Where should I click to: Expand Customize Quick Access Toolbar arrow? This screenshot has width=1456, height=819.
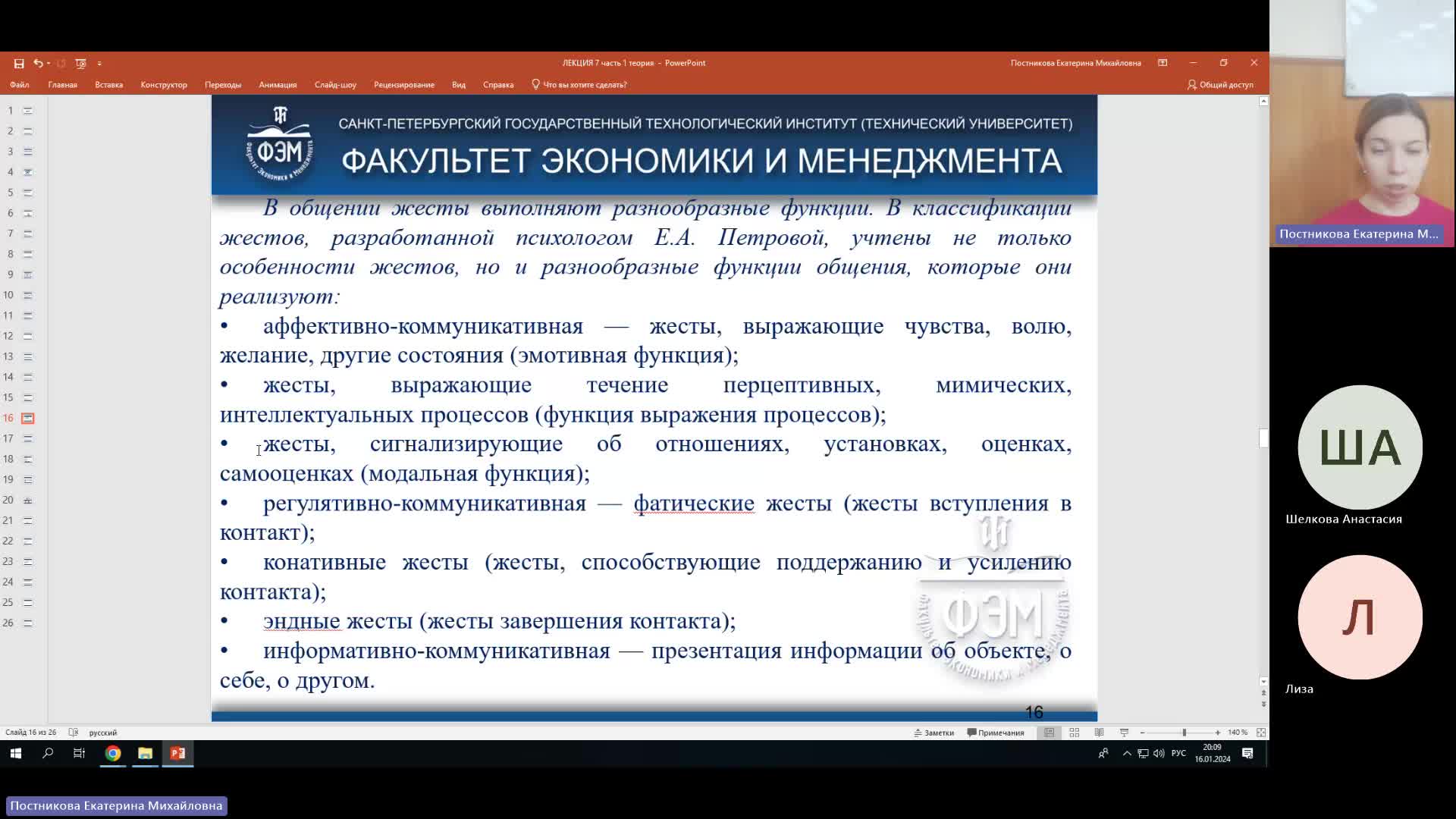99,64
